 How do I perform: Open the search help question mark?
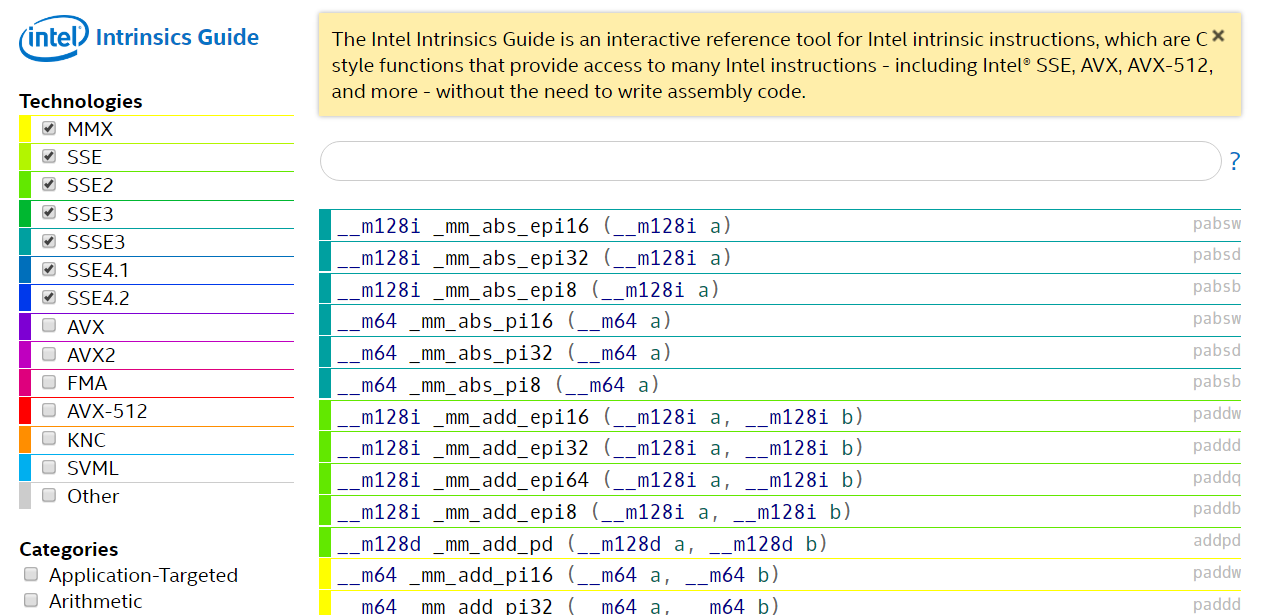click(1235, 161)
